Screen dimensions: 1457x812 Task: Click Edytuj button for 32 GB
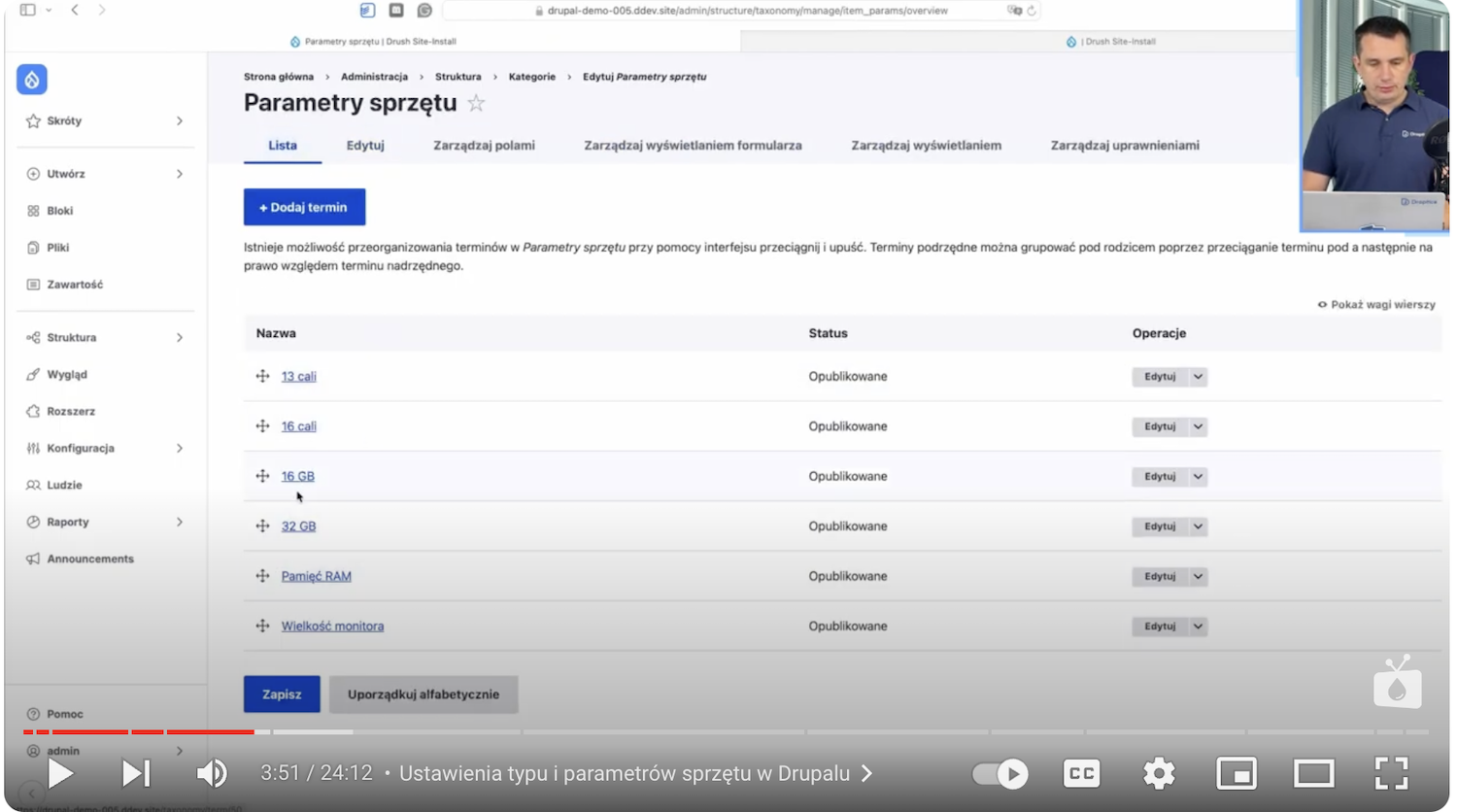(x=1160, y=526)
